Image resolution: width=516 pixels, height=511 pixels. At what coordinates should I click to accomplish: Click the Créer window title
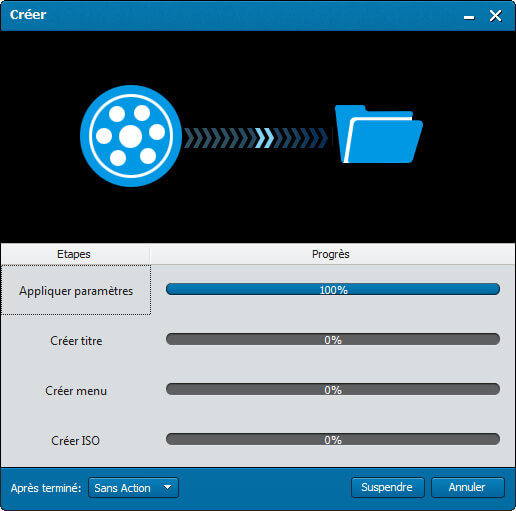28,15
